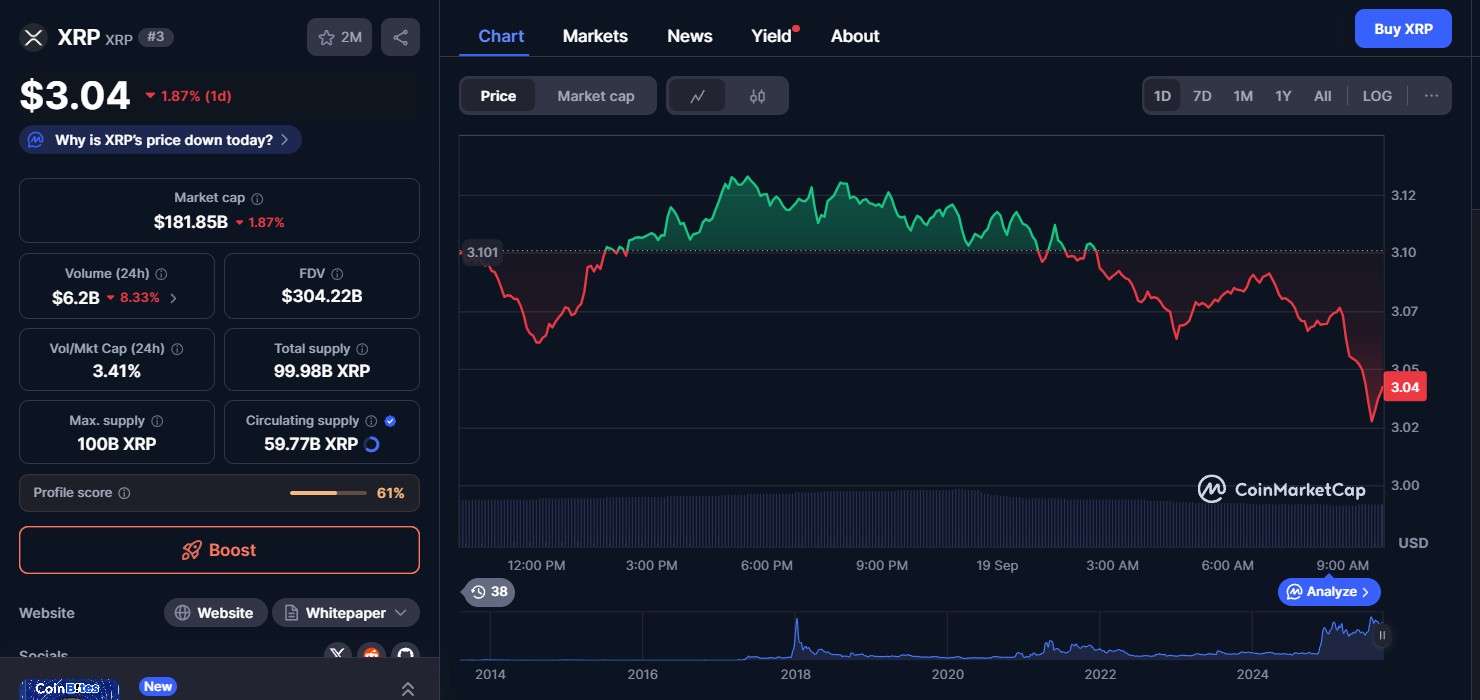This screenshot has height=700, width=1480.
Task: Open the Markets tab
Action: (595, 36)
